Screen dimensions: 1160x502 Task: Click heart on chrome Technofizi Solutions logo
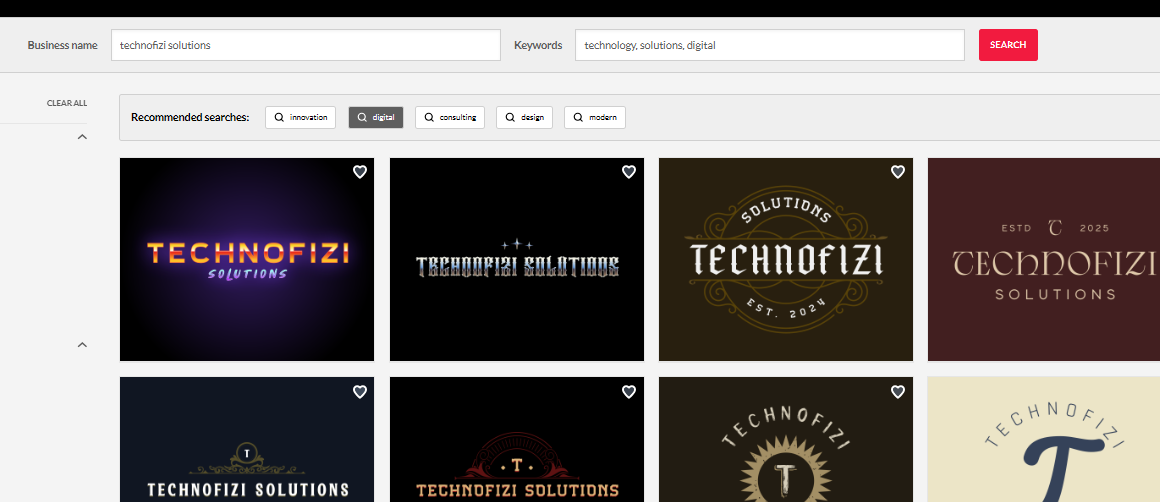(629, 172)
